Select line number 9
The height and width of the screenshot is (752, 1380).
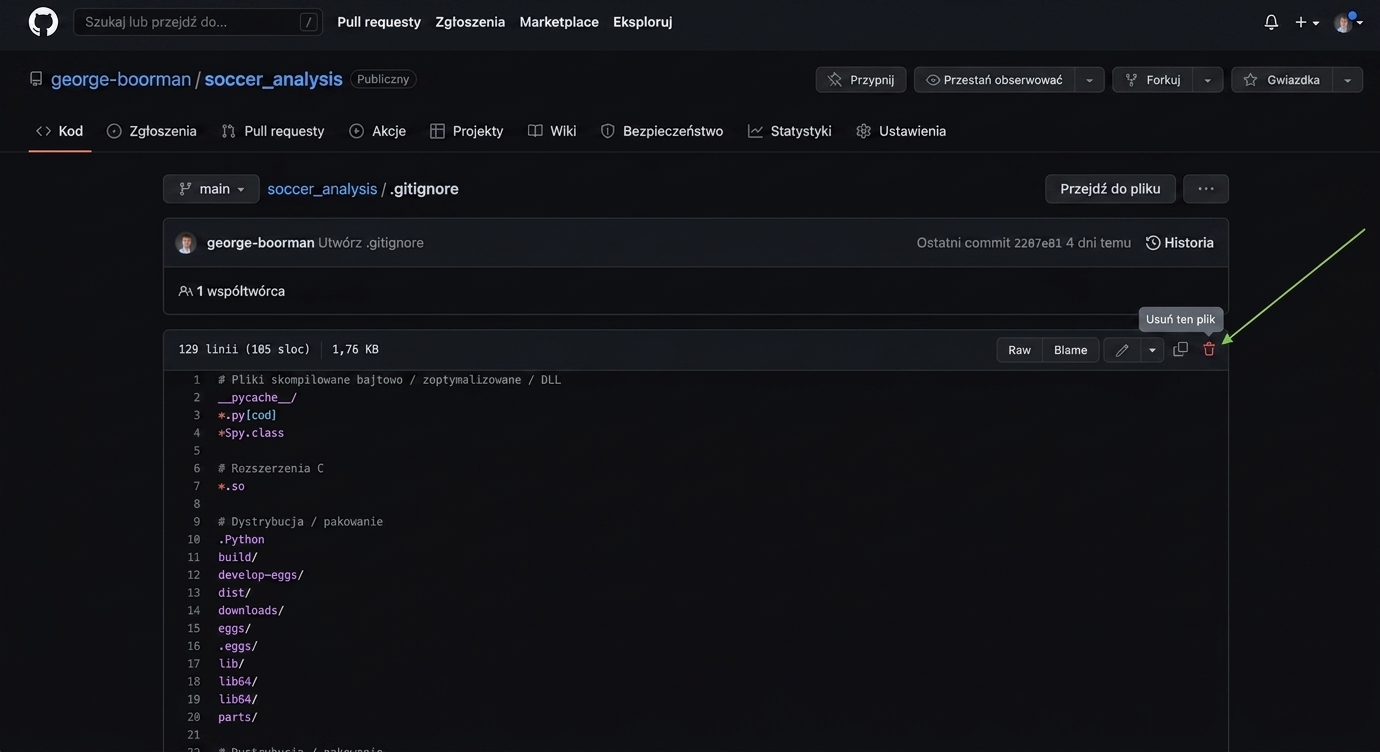point(197,522)
